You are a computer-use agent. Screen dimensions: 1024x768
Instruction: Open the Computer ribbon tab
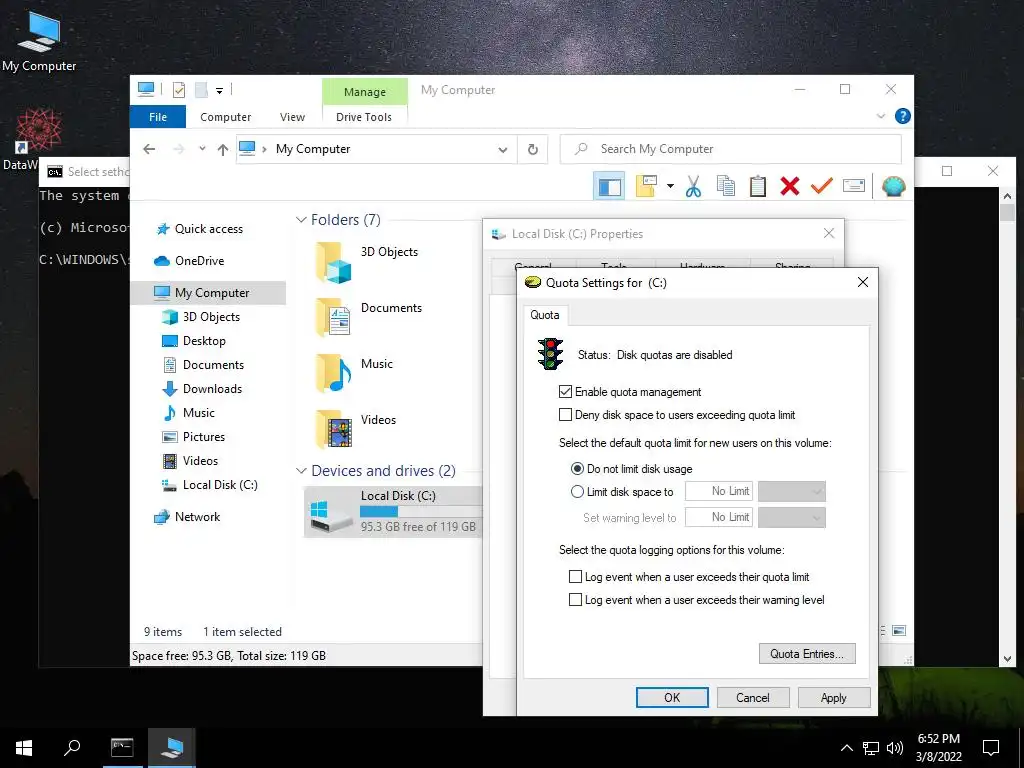click(225, 117)
